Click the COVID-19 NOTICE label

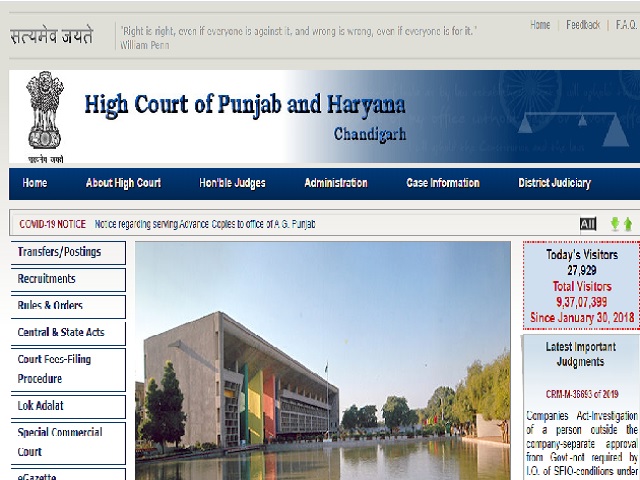pyautogui.click(x=52, y=224)
